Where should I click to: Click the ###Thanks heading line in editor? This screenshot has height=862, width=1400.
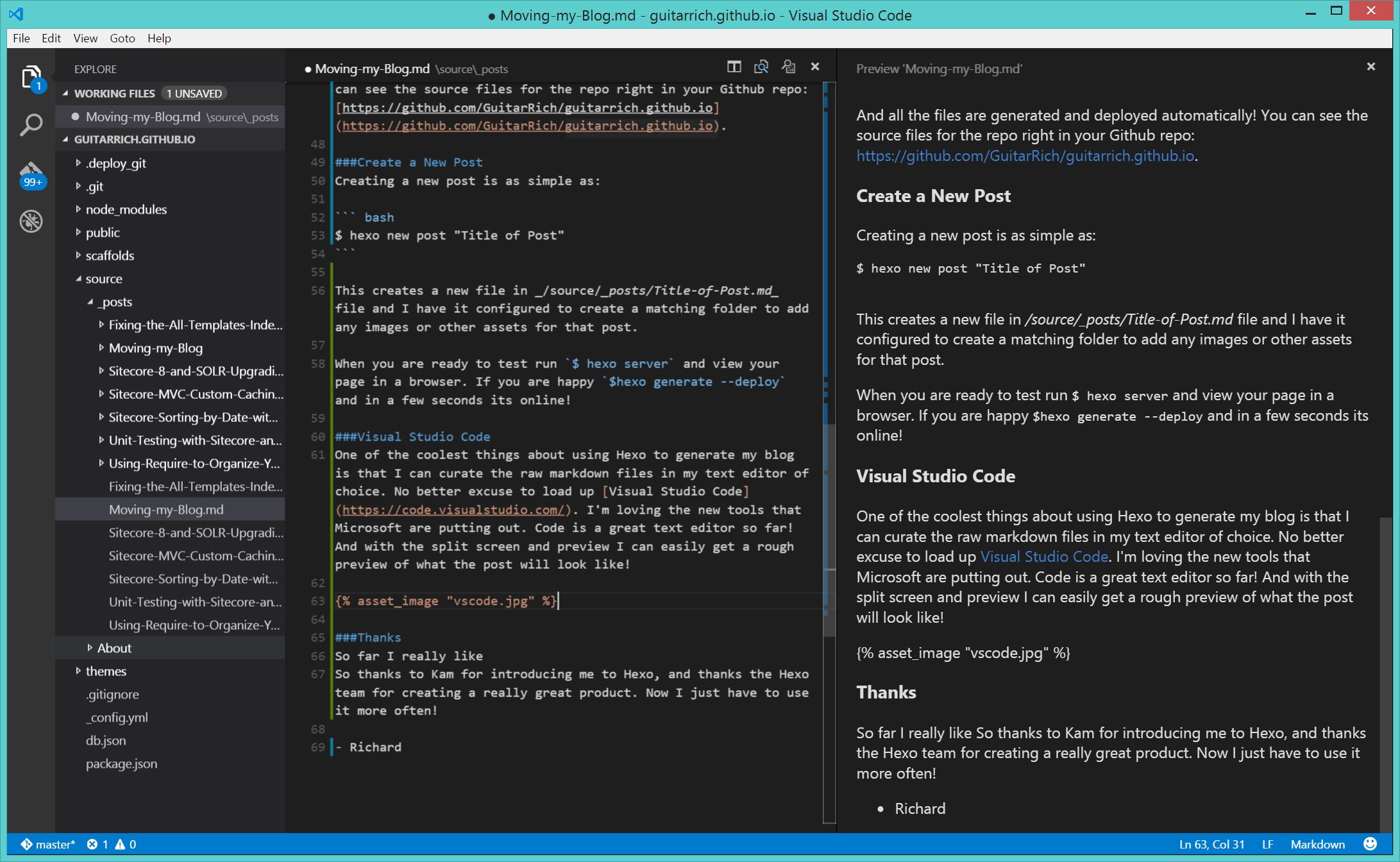[x=367, y=638]
